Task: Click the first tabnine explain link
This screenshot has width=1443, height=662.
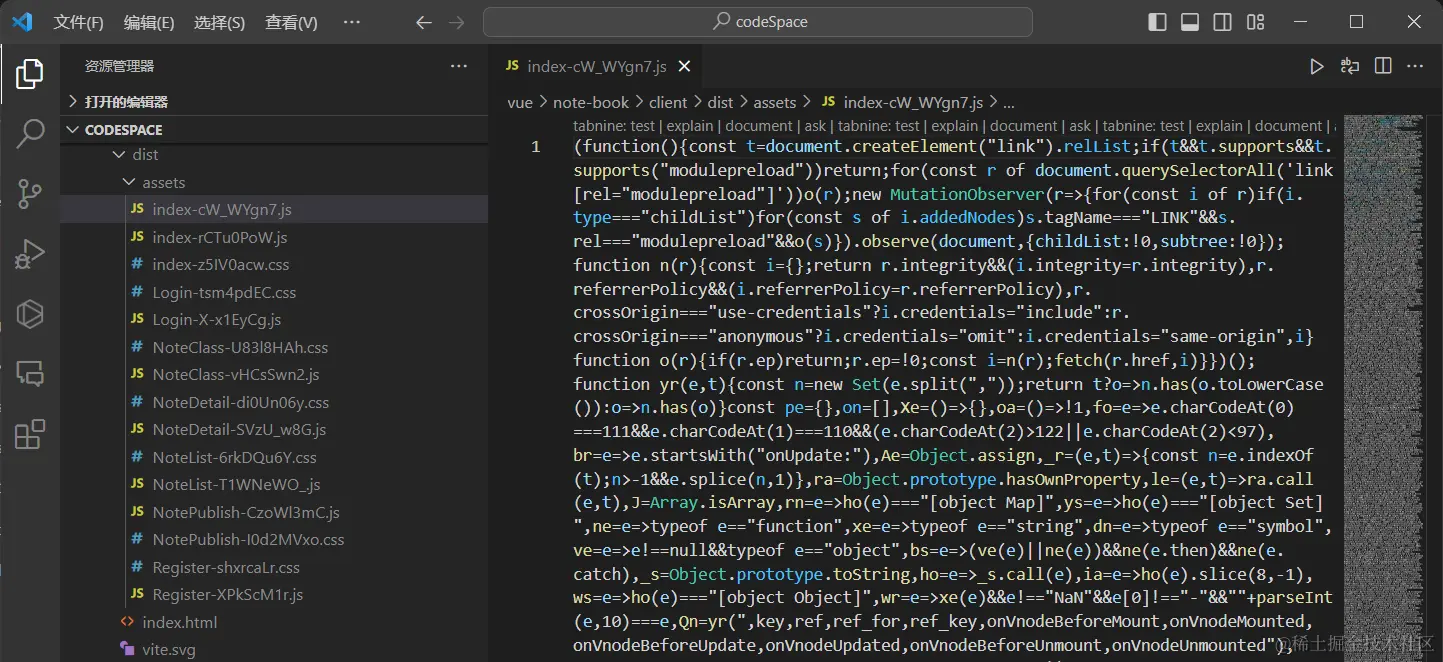Action: (x=690, y=126)
